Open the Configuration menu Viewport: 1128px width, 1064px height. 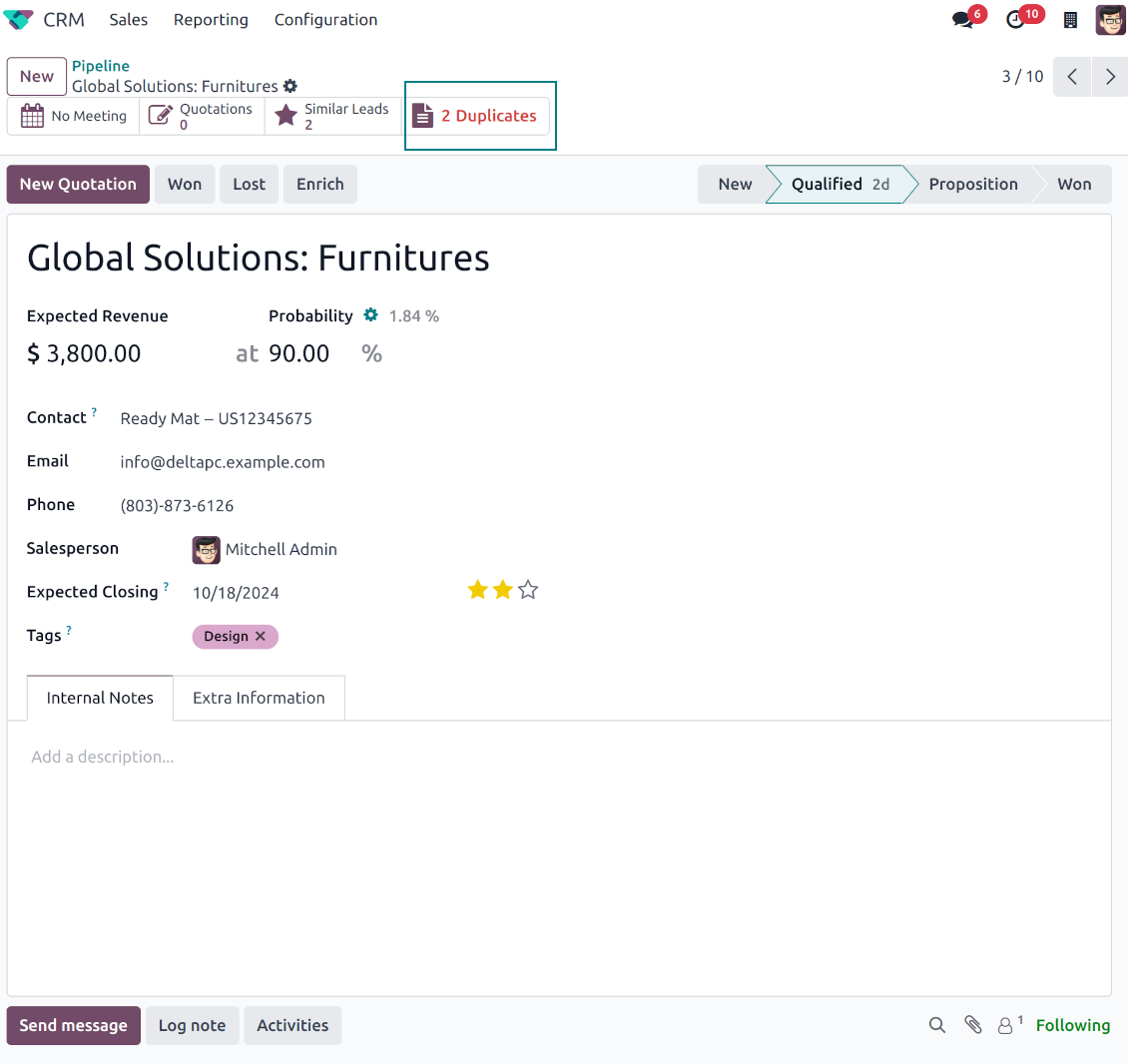click(325, 20)
